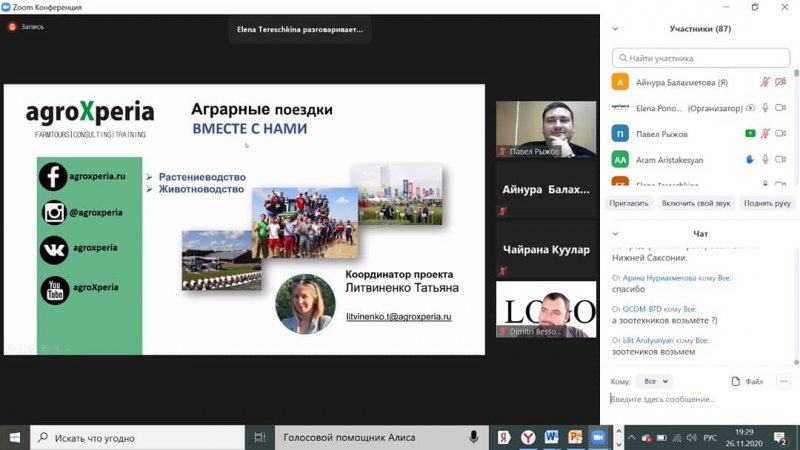The height and width of the screenshot is (450, 800).
Task: Open the Word icon in the taskbar
Action: tap(551, 437)
